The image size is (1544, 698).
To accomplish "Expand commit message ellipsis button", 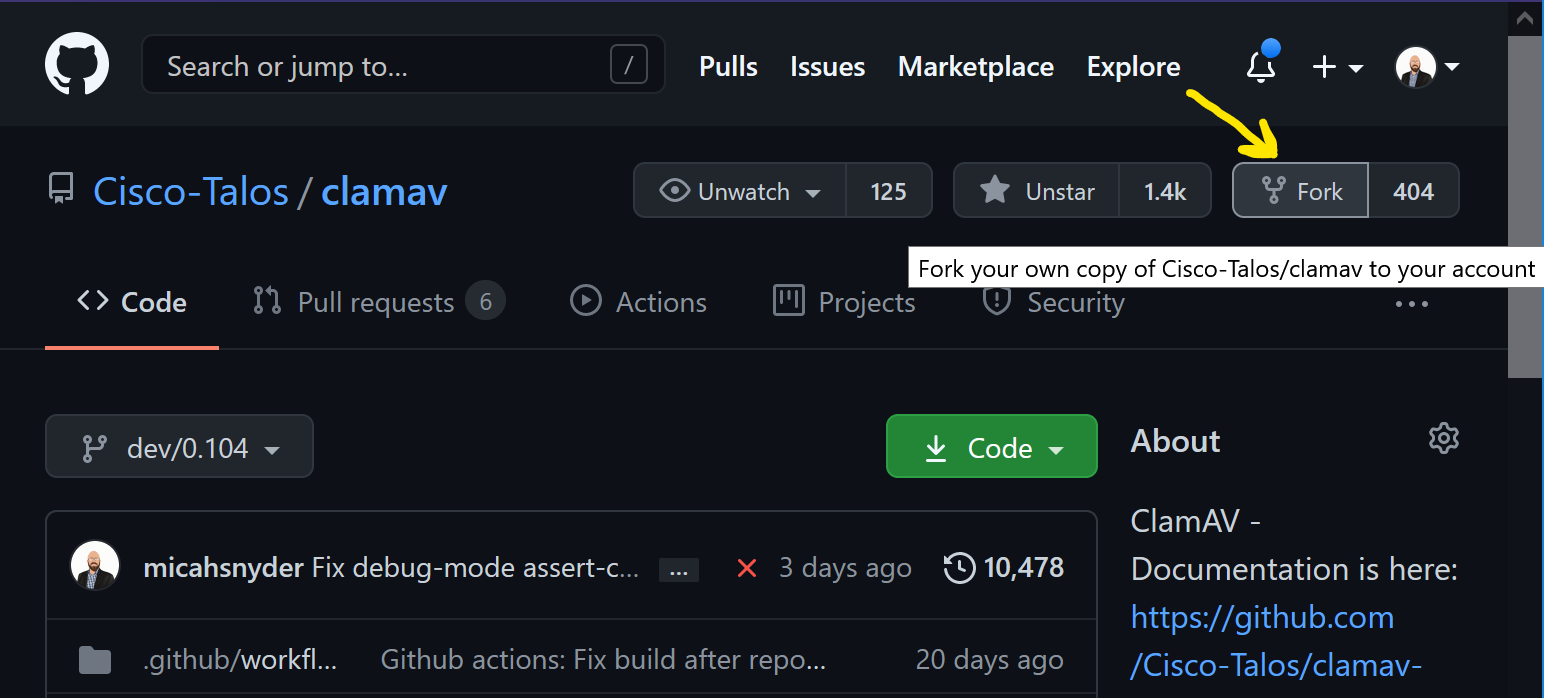I will pyautogui.click(x=678, y=570).
